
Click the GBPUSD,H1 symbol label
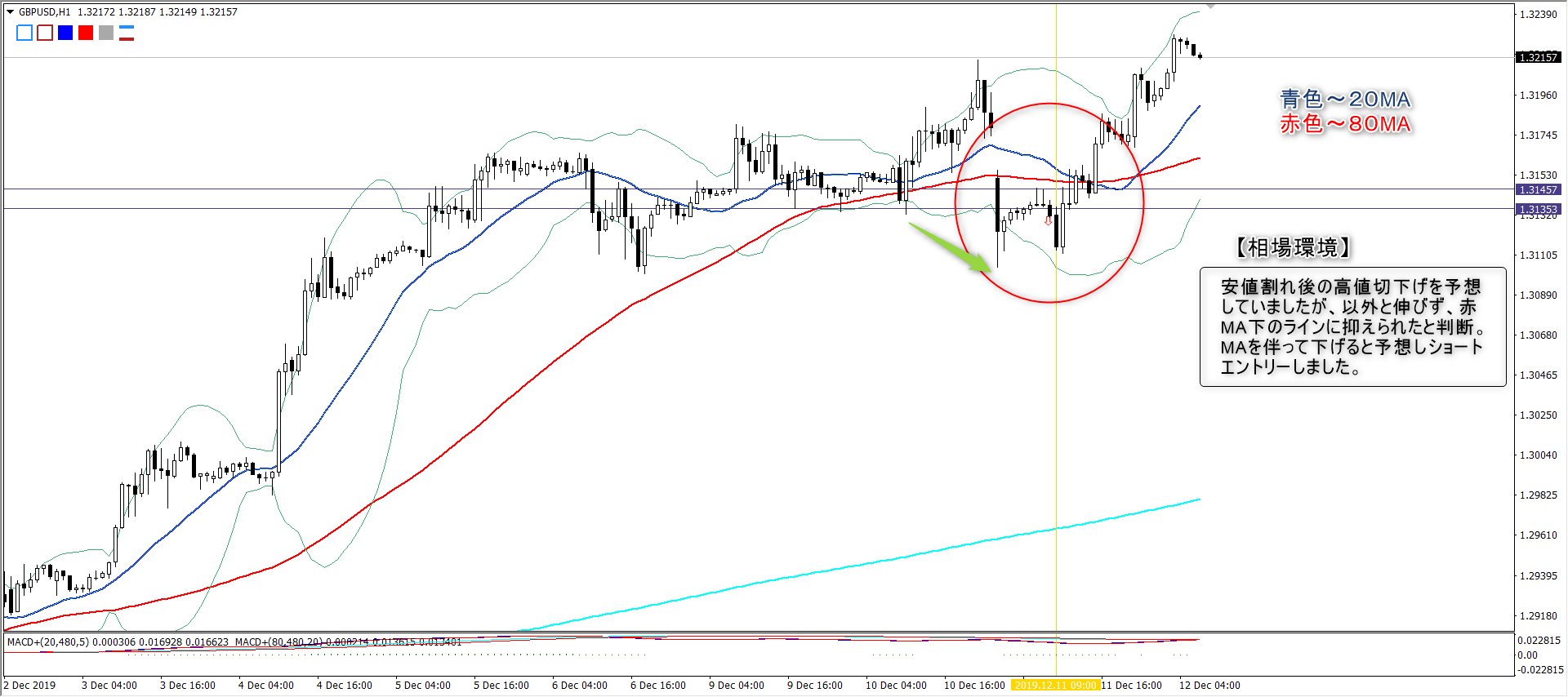tap(44, 12)
